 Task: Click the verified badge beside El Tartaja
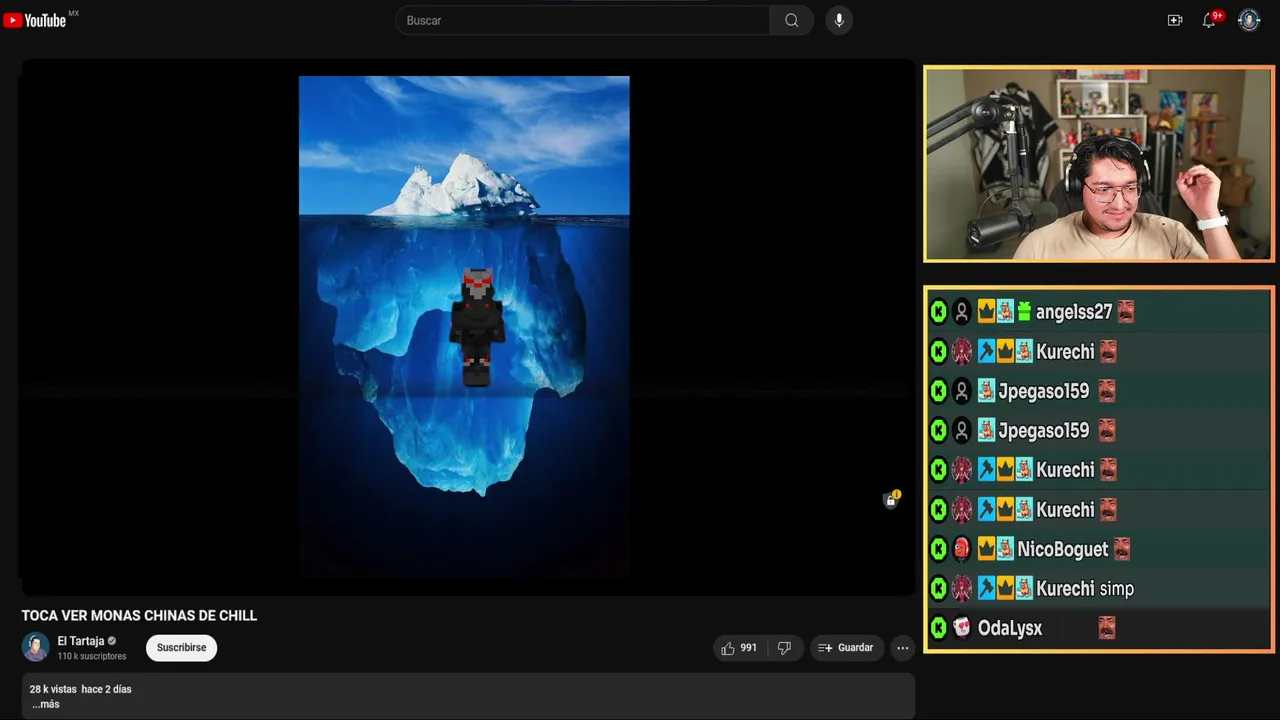pos(112,641)
